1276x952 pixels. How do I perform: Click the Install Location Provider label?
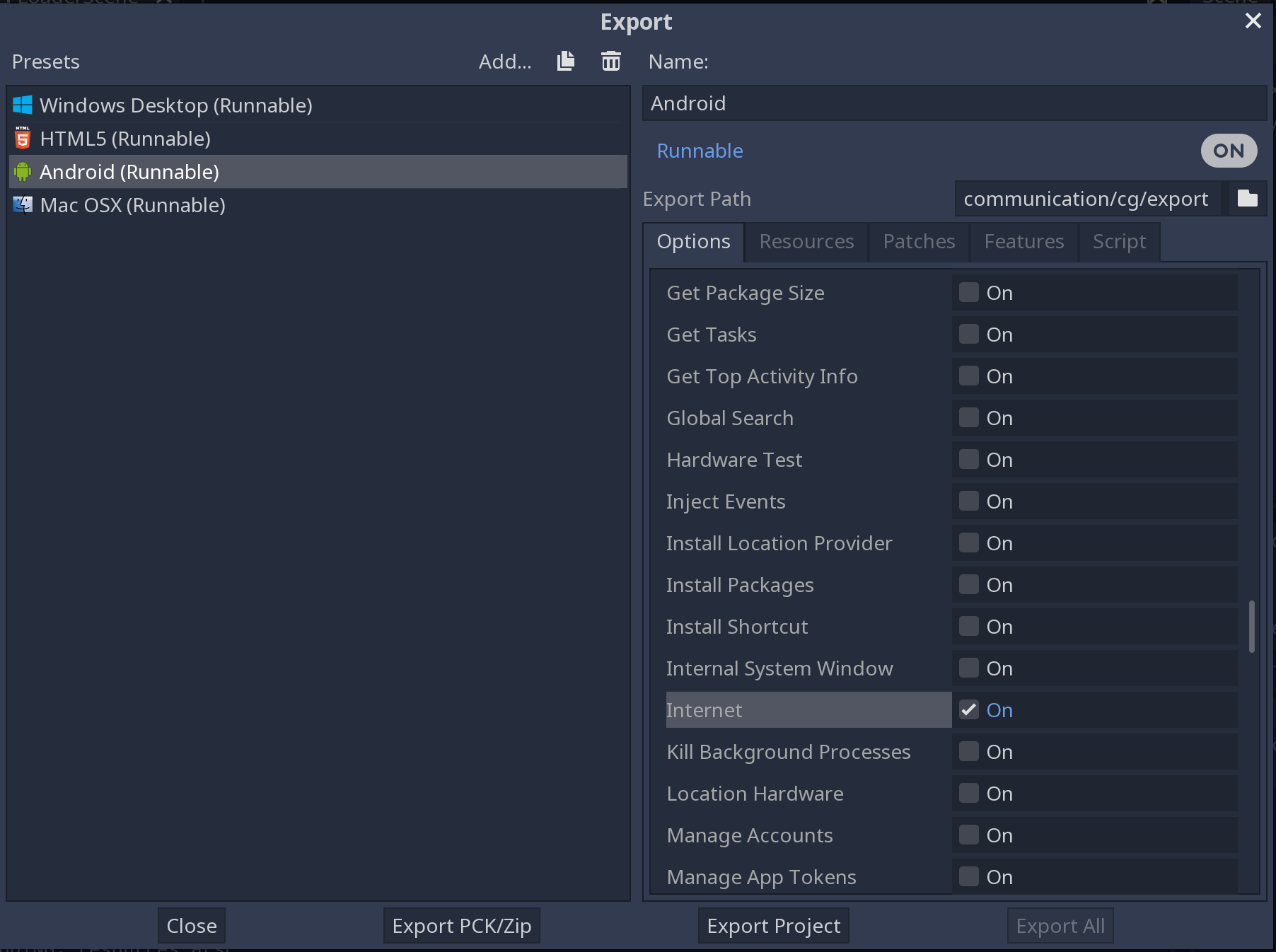click(x=779, y=543)
